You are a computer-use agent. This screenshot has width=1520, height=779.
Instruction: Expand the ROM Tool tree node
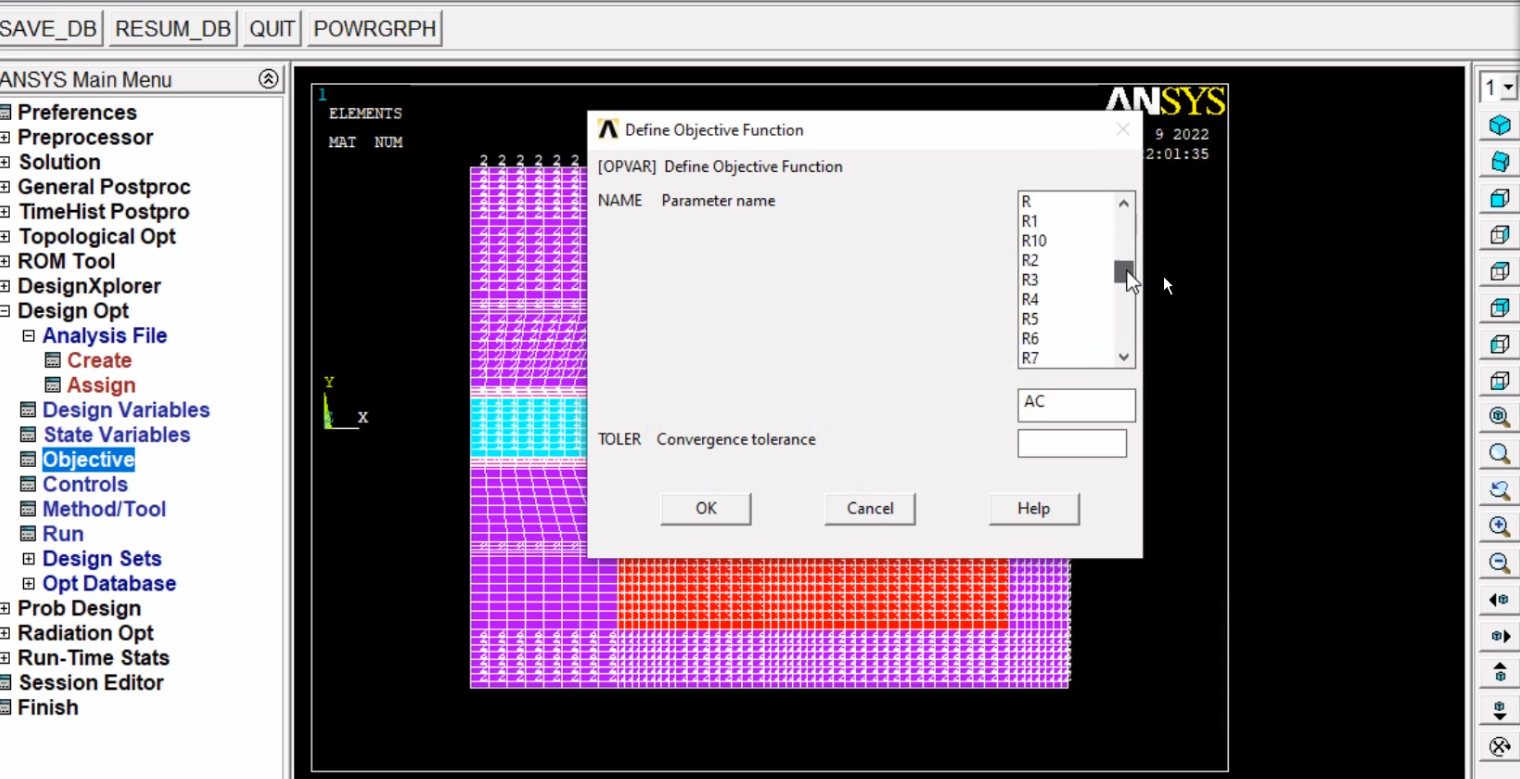(x=5, y=261)
